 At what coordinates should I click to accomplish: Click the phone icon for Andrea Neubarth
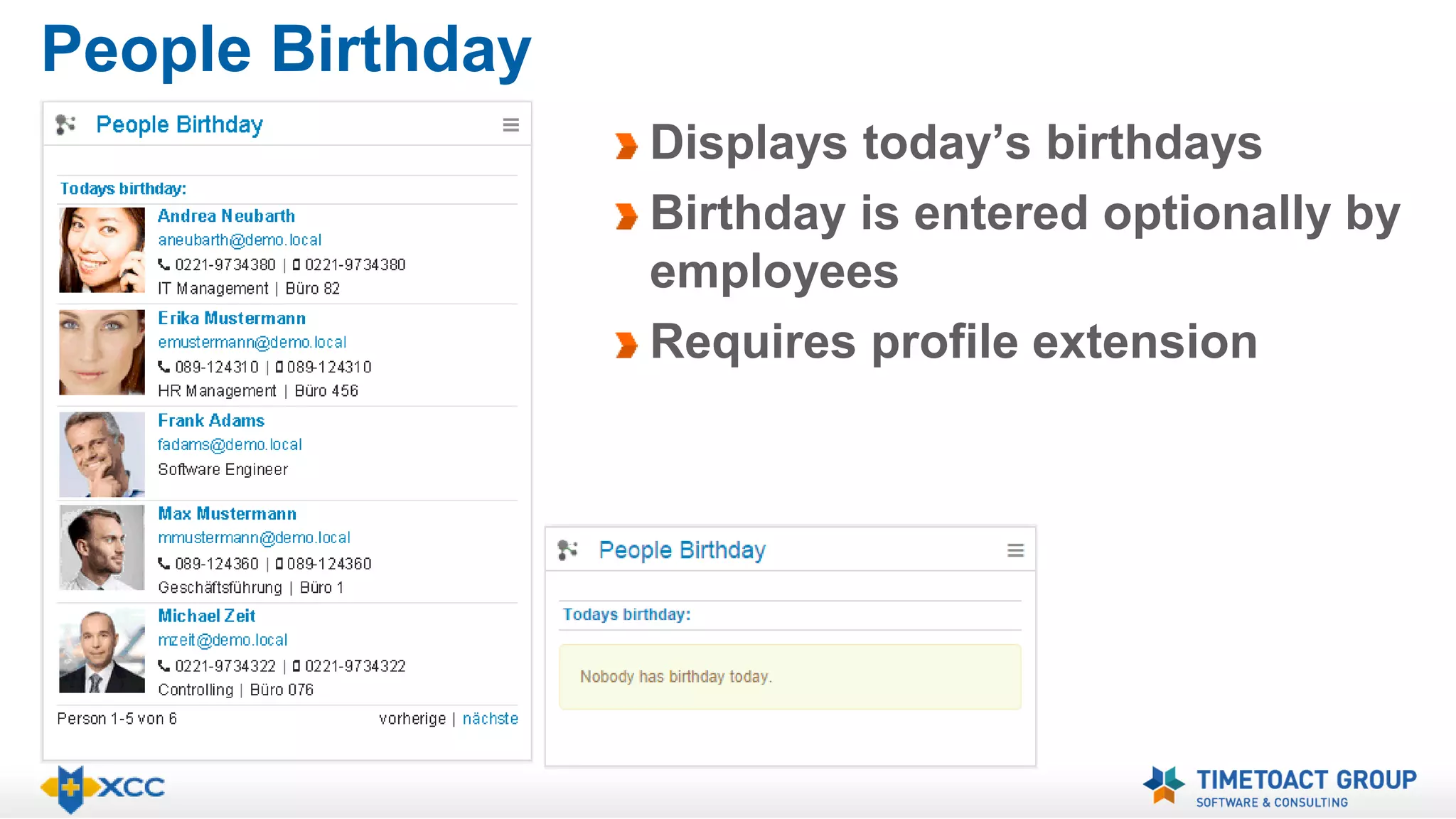[164, 264]
